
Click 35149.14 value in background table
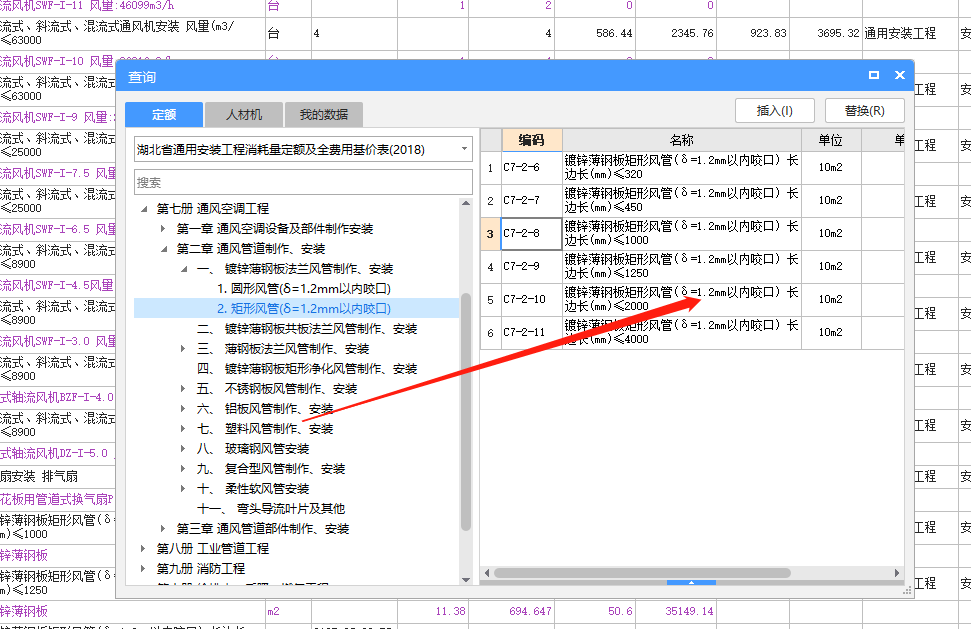click(x=689, y=611)
